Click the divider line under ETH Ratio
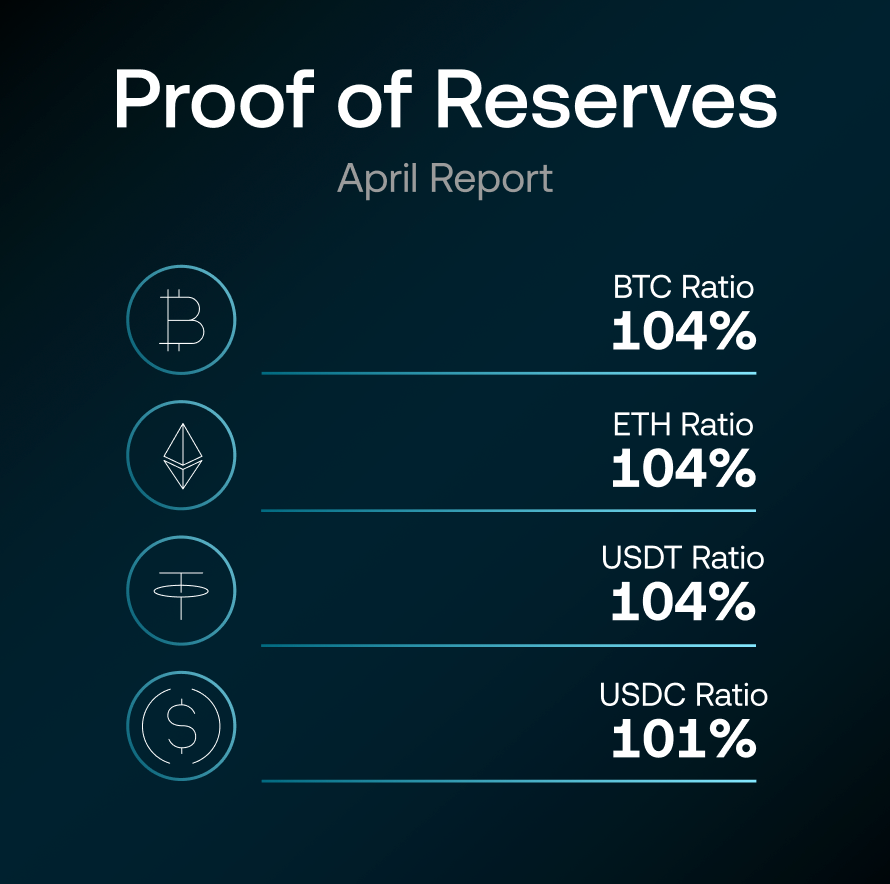The image size is (890, 884). coord(509,510)
